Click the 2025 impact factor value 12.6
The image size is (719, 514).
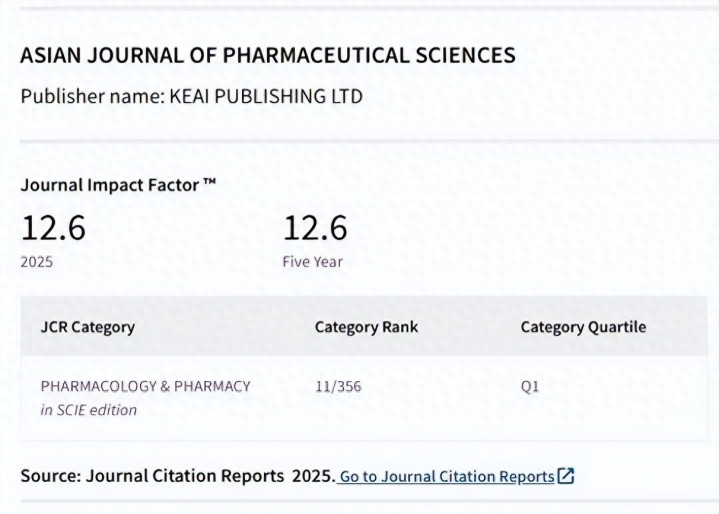click(53, 228)
